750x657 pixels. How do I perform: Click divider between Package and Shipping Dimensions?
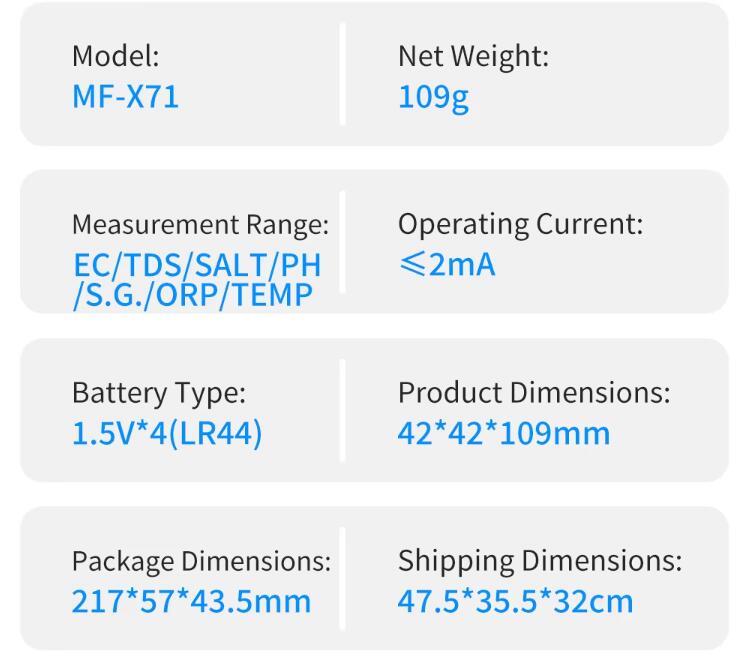pyautogui.click(x=342, y=580)
